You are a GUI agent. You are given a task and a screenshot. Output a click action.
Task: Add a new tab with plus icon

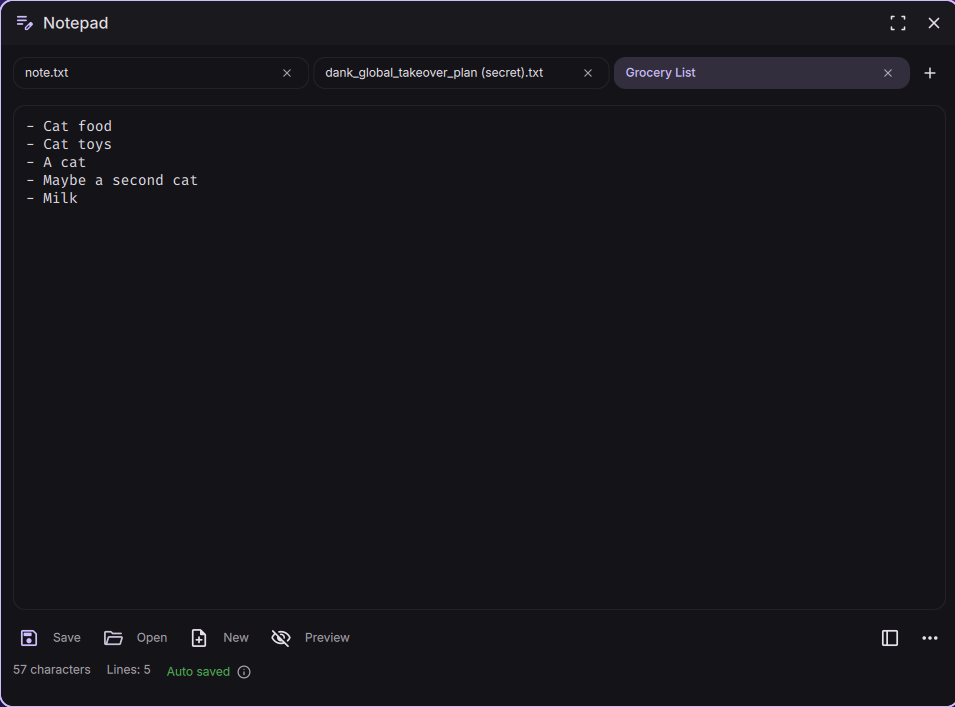[929, 73]
